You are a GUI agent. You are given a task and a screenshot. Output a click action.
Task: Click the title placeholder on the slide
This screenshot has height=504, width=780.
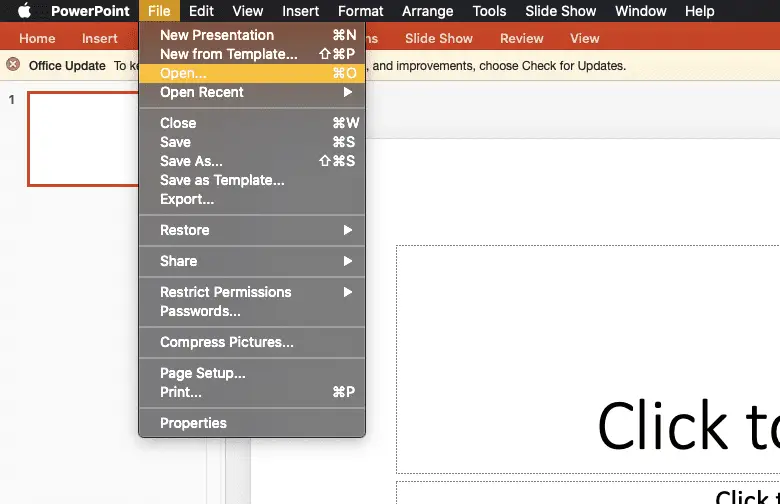coord(588,359)
